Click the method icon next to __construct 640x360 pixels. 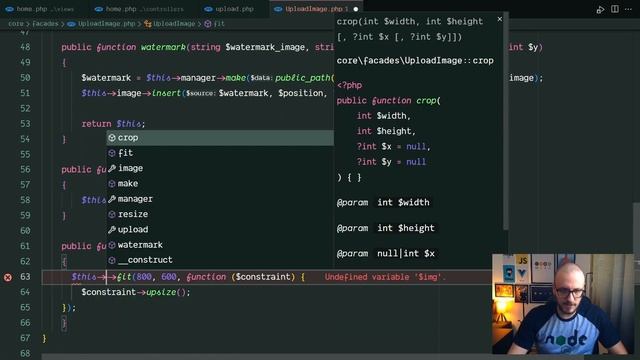tap(112, 260)
